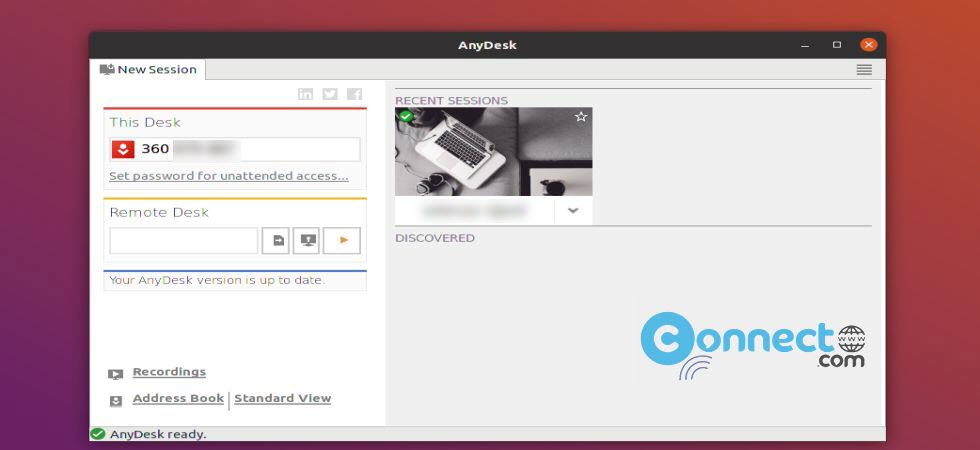Start file transfer to remote desk

(276, 241)
